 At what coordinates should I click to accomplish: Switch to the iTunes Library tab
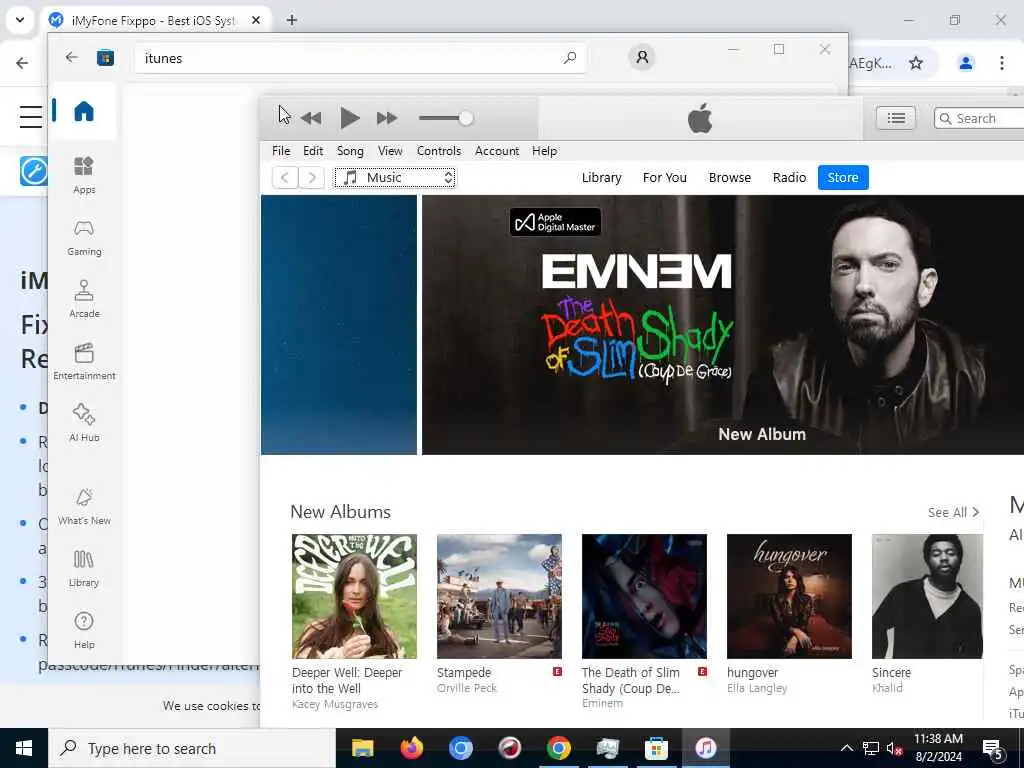[x=601, y=178]
